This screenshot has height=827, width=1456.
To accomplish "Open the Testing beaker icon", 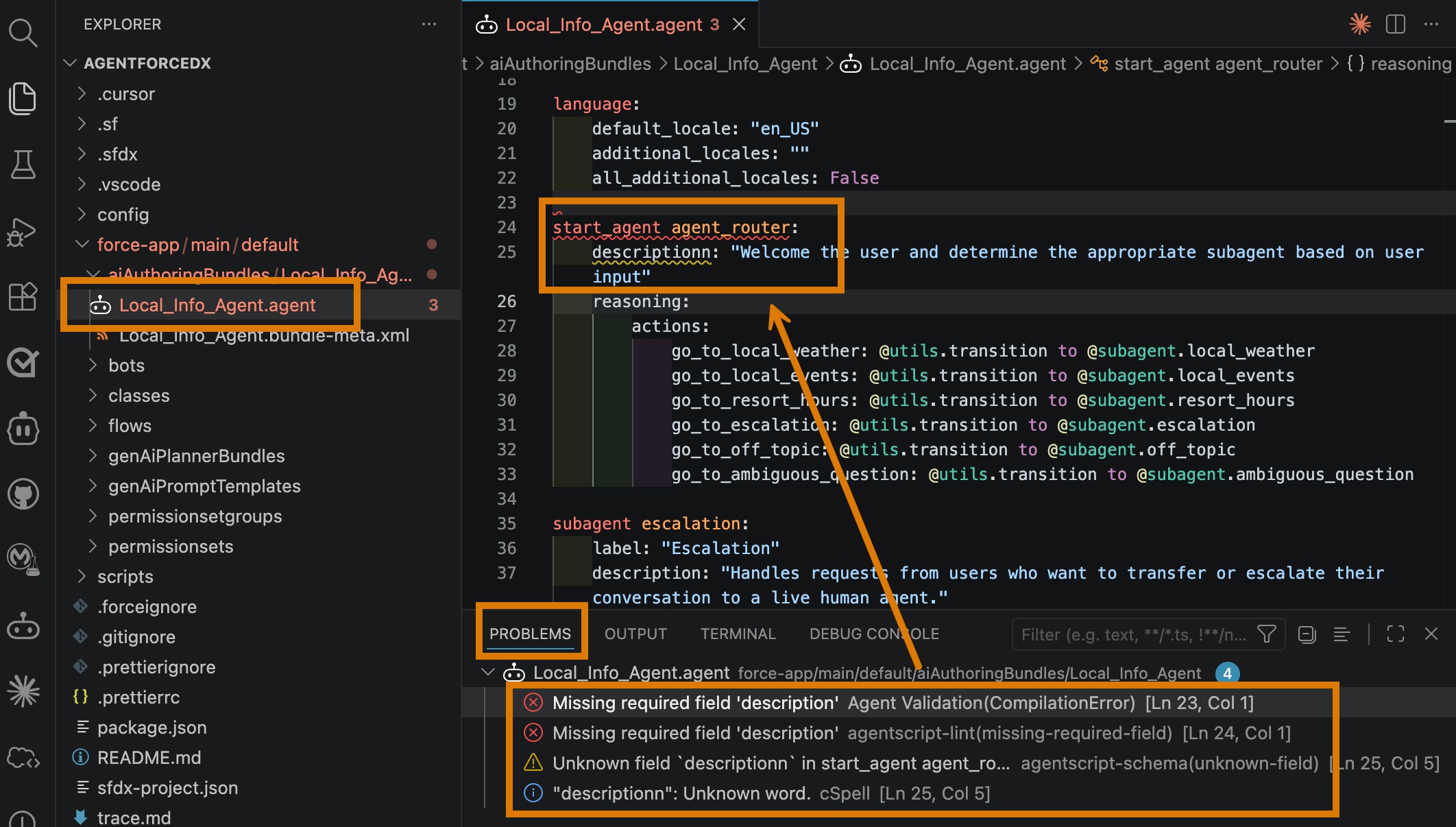I will coord(23,165).
